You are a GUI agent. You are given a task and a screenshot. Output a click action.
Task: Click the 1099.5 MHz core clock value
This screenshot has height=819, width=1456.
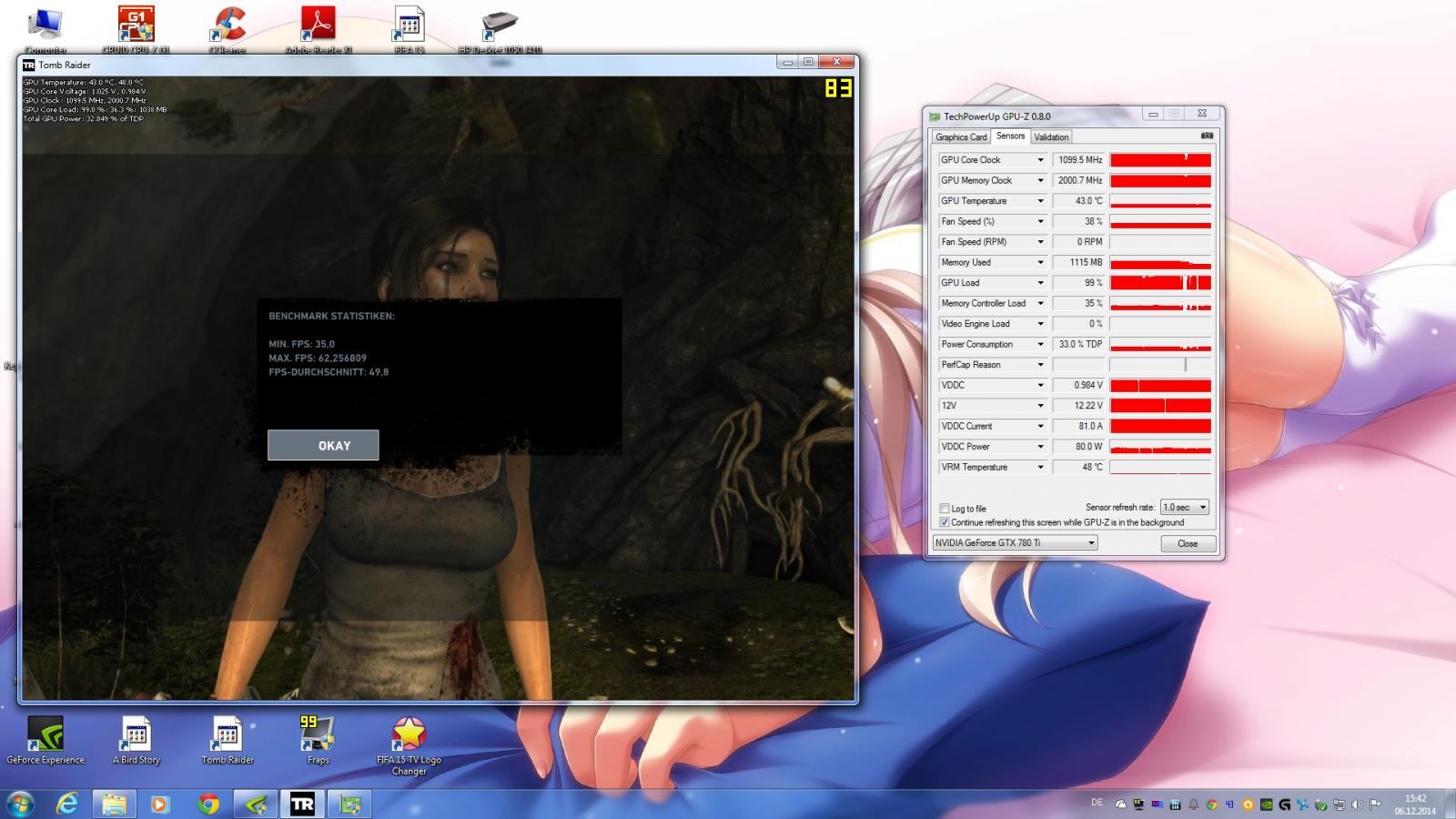click(x=1079, y=160)
